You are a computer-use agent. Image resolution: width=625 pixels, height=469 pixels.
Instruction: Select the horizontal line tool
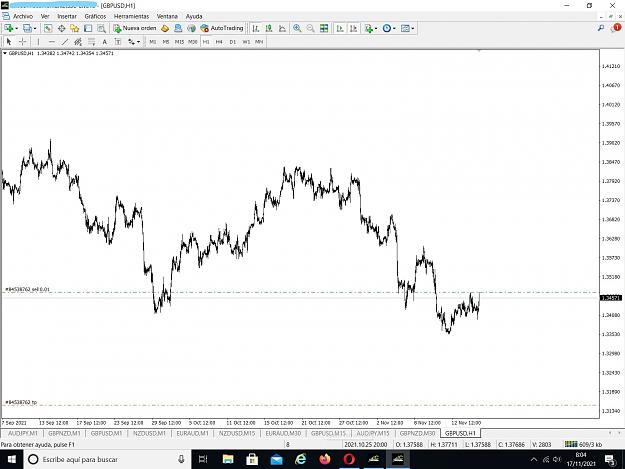[x=51, y=41]
